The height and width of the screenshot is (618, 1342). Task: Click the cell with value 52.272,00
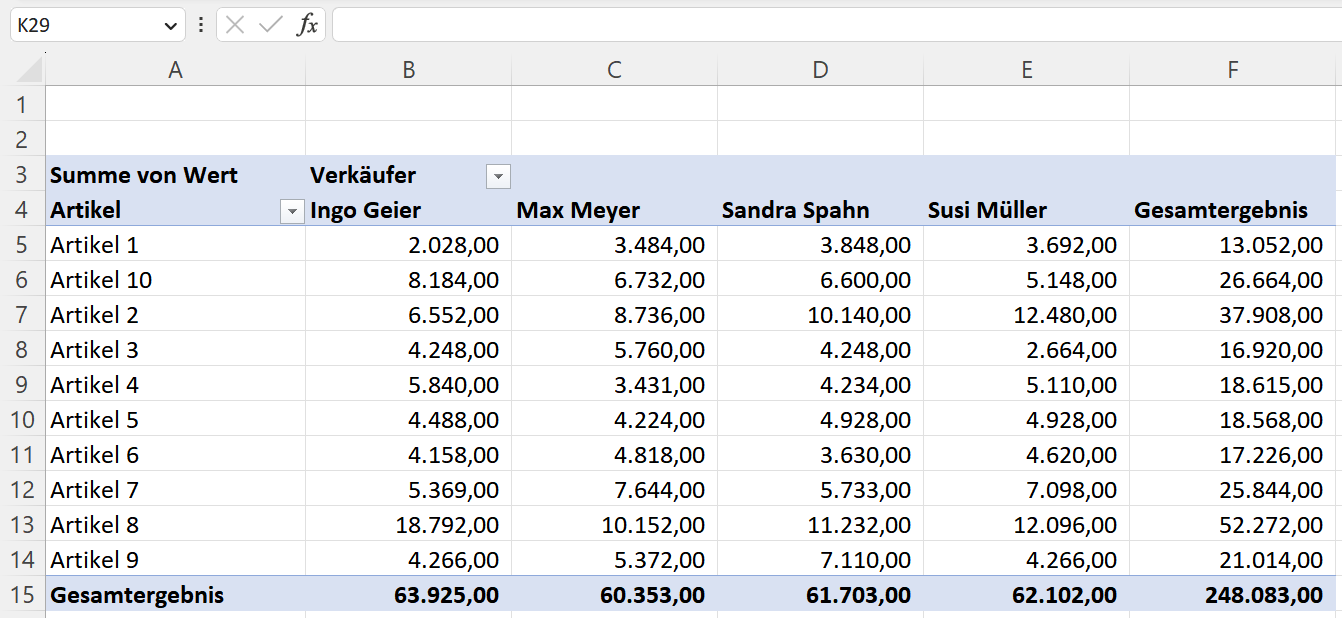[x=1233, y=524]
